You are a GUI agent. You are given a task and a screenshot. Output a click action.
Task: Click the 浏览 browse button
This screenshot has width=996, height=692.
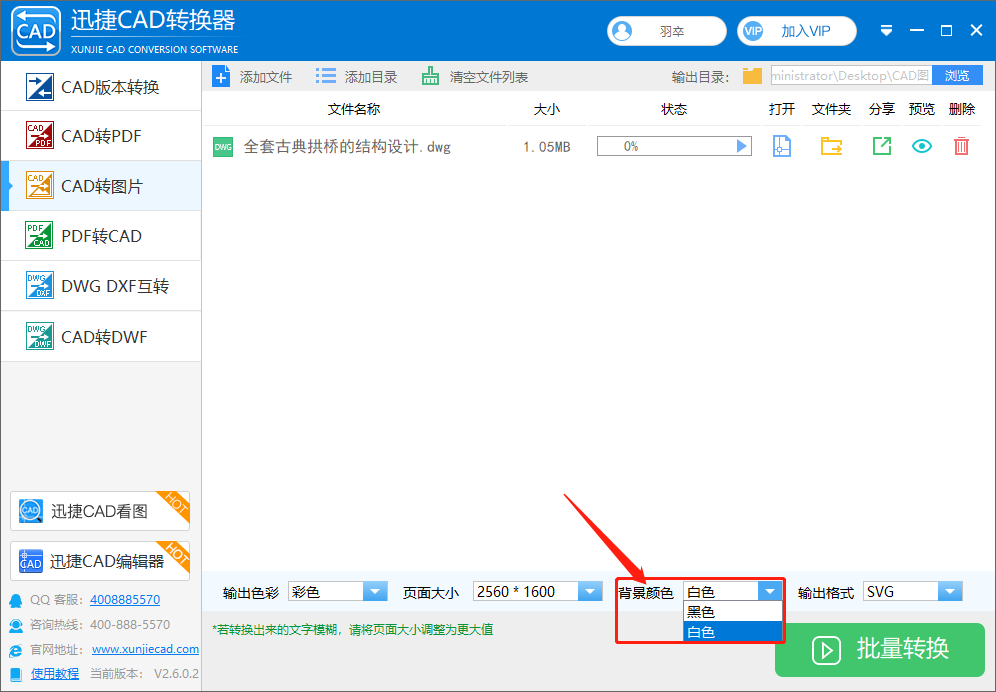pyautogui.click(x=957, y=76)
